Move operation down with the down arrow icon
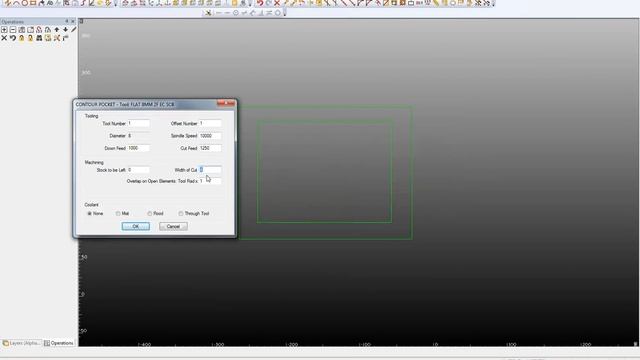This screenshot has height=360, width=640. [x=65, y=30]
